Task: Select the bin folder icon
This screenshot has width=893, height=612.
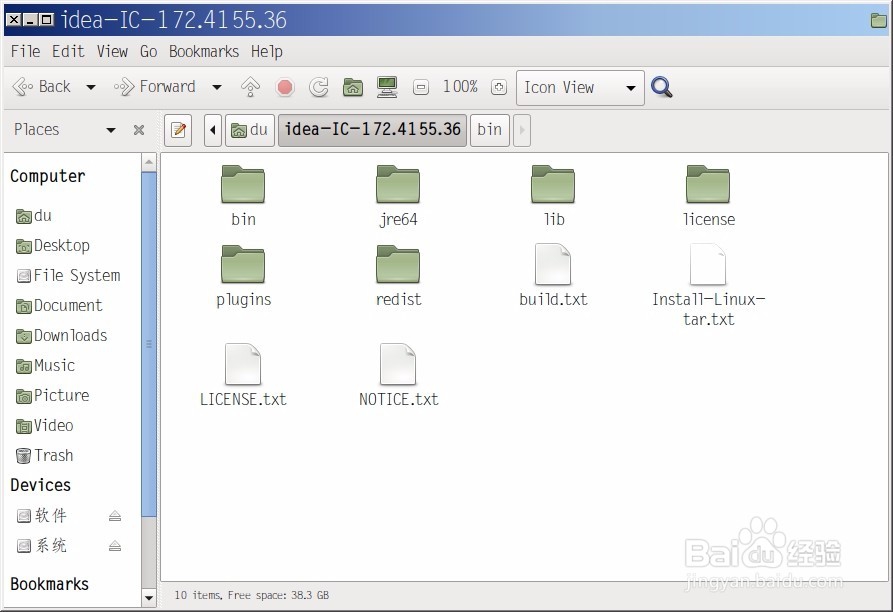Action: [x=243, y=184]
